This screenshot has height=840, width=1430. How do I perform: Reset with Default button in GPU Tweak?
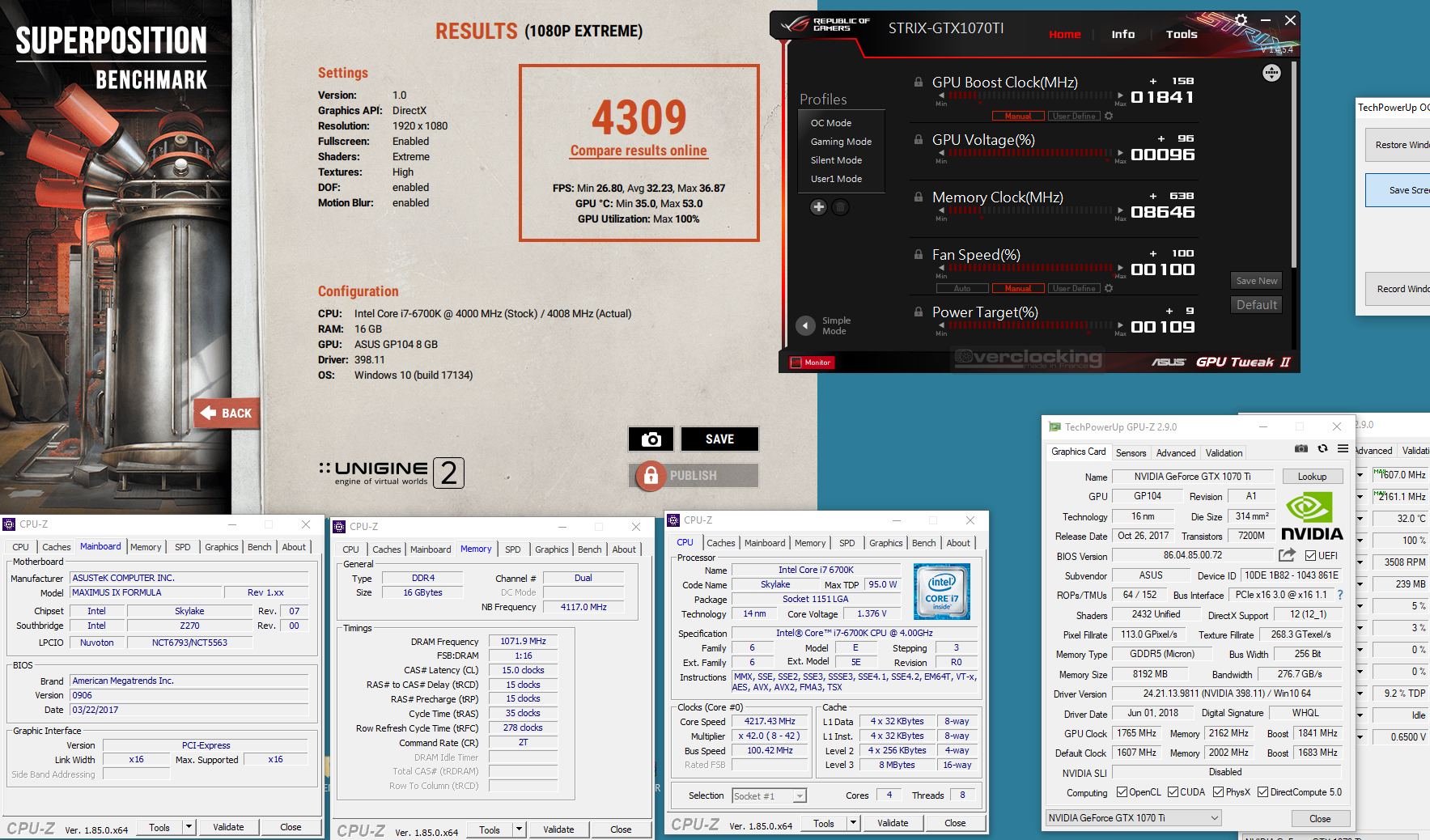point(1256,305)
